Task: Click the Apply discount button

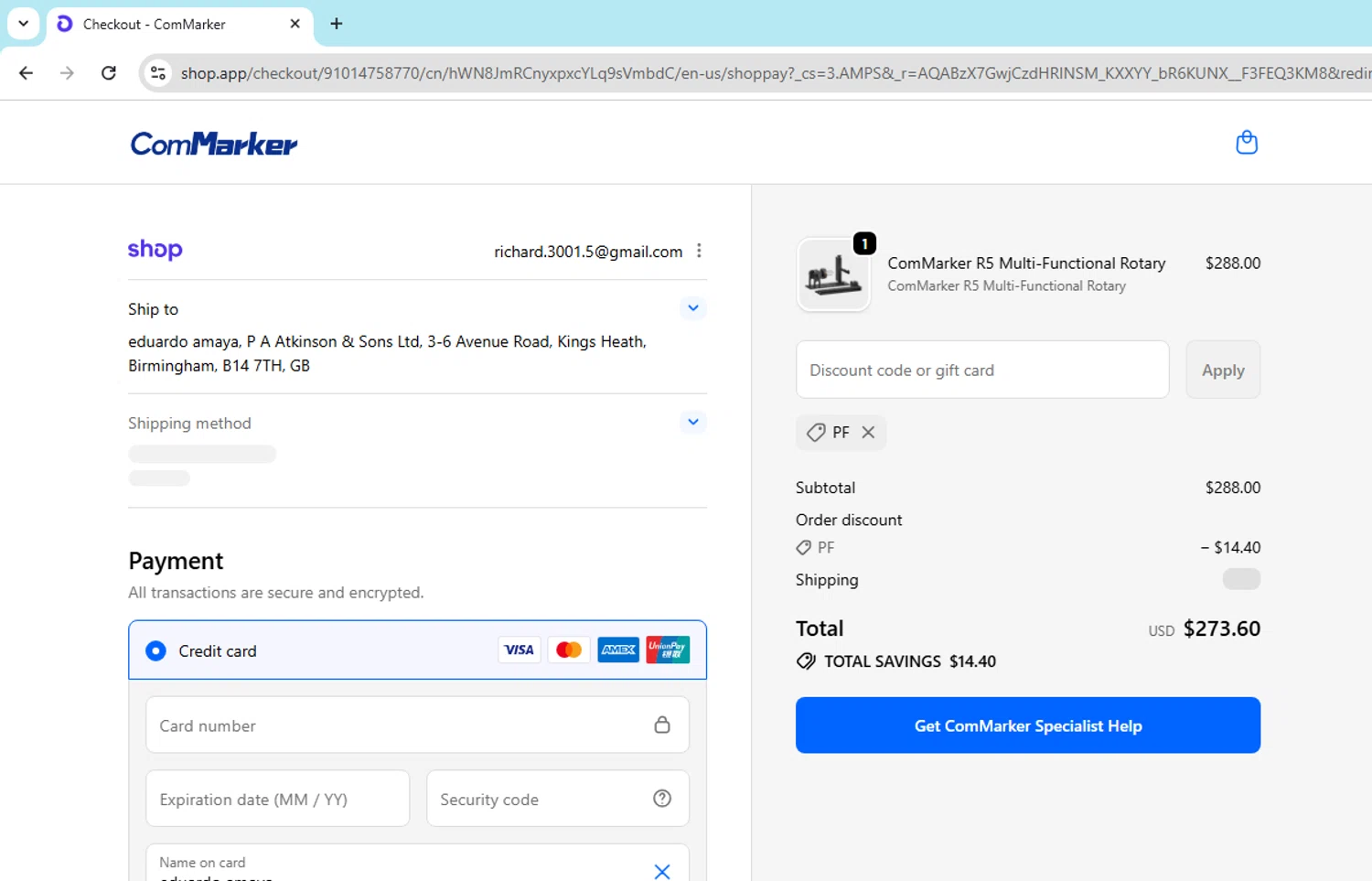Action: [1223, 370]
